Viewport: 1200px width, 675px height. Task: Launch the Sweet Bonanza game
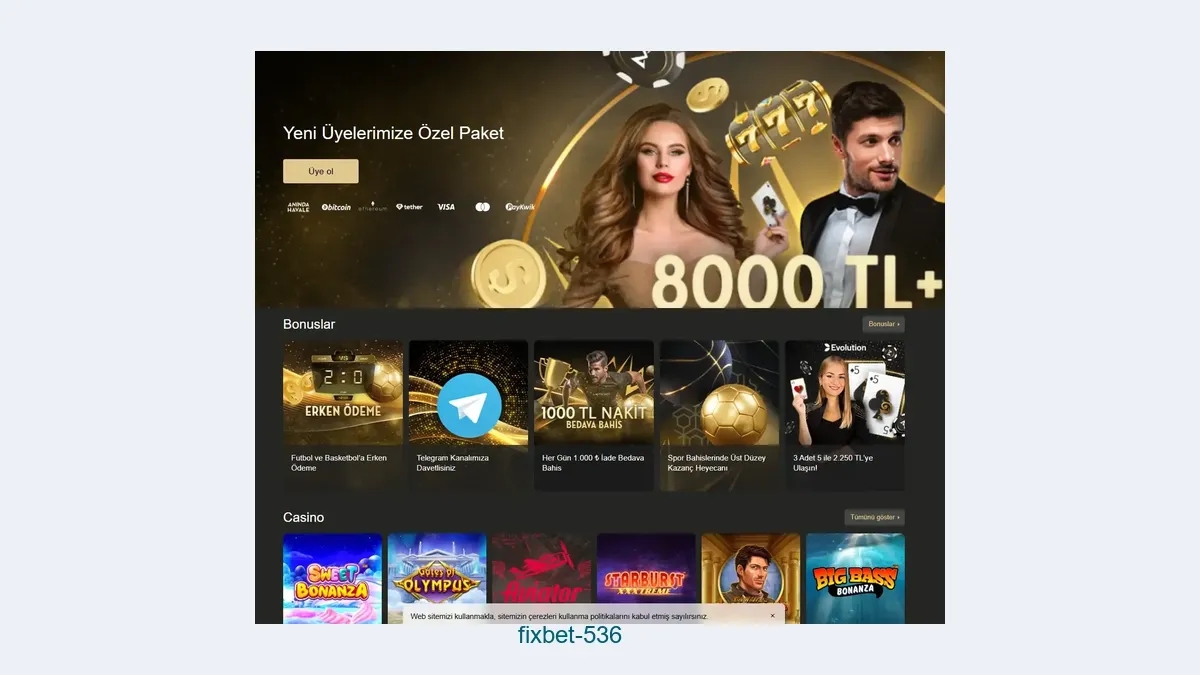(332, 578)
